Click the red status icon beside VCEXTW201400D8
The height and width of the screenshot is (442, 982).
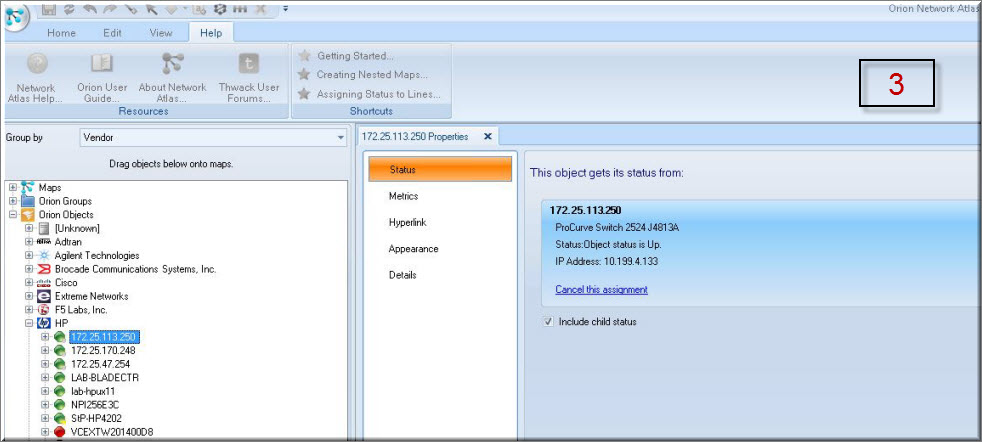pos(59,432)
